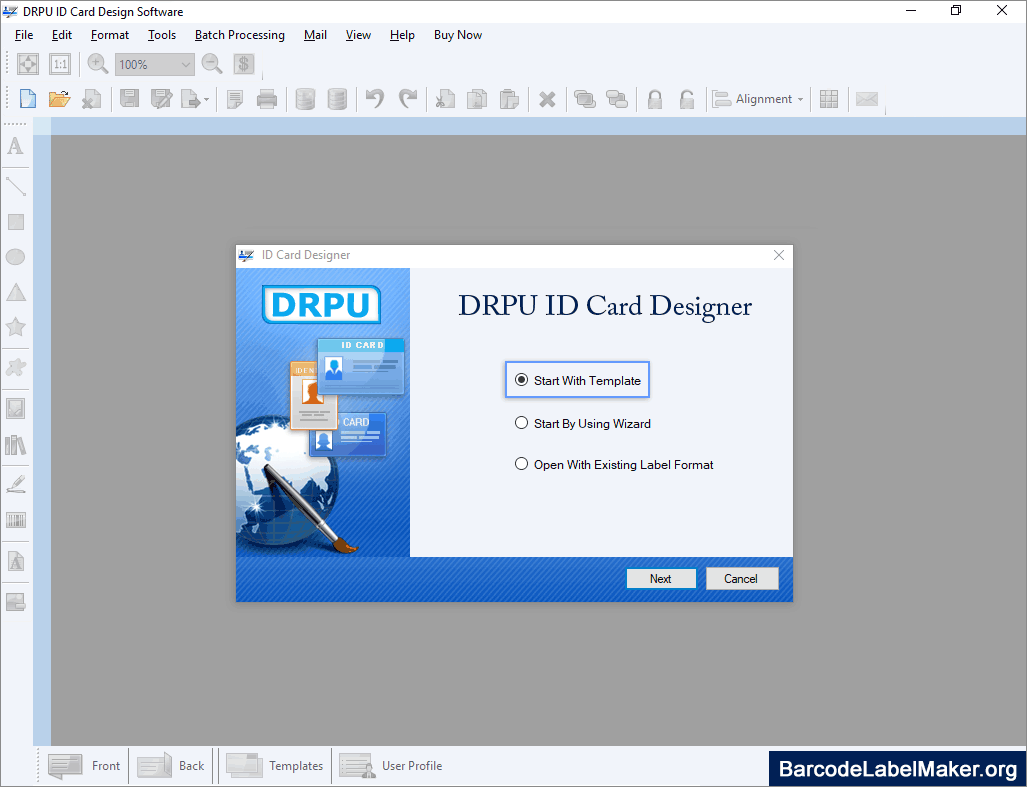The image size is (1027, 787).
Task: Click the Next button
Action: tap(661, 579)
